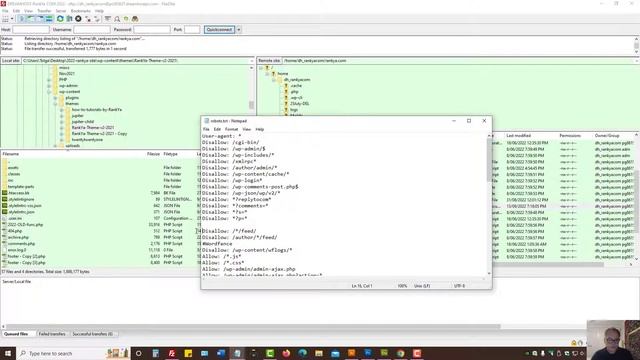The height and width of the screenshot is (360, 640).
Task: Open the FileZilla taskbar icon
Action: coord(172,353)
